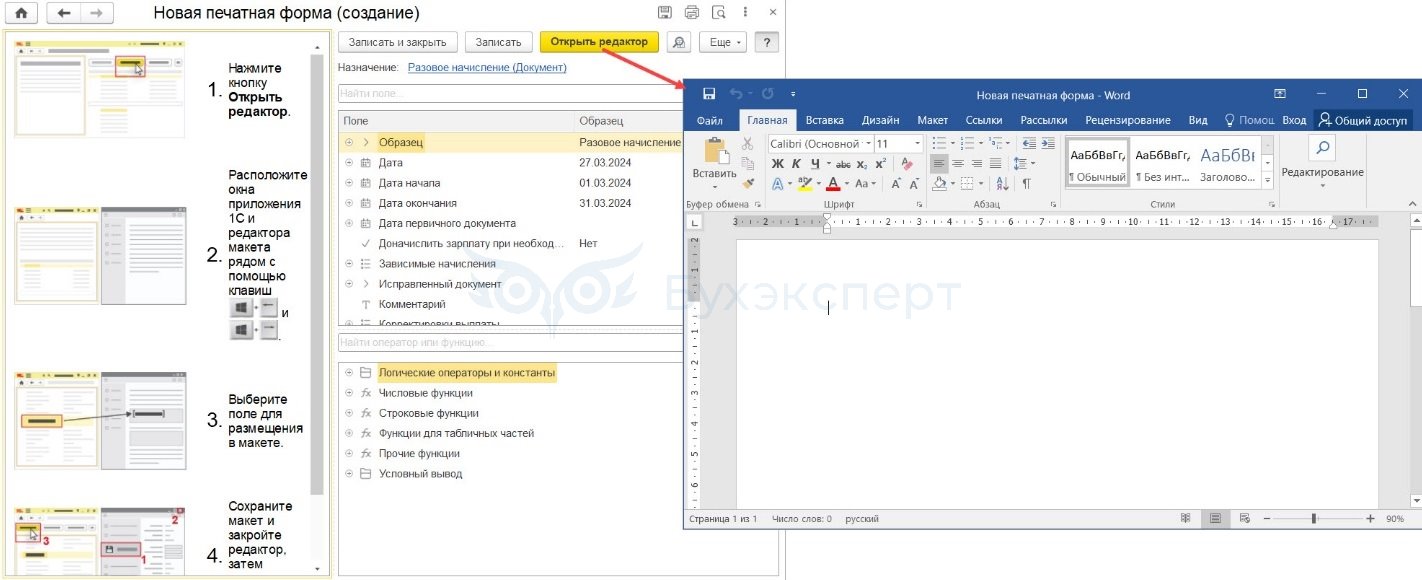Click the Записать button
Screen dimensions: 1422x580
click(x=498, y=42)
